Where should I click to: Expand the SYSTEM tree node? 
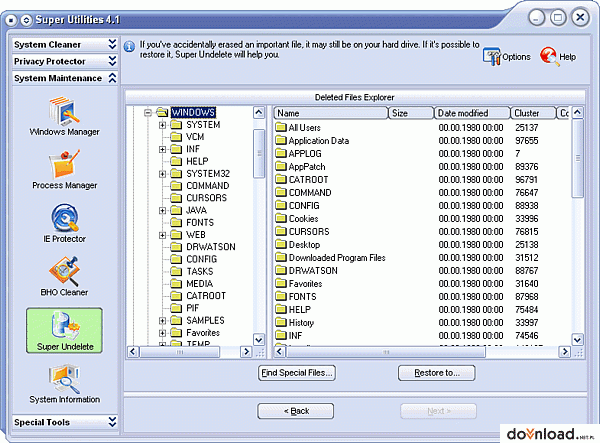click(162, 125)
